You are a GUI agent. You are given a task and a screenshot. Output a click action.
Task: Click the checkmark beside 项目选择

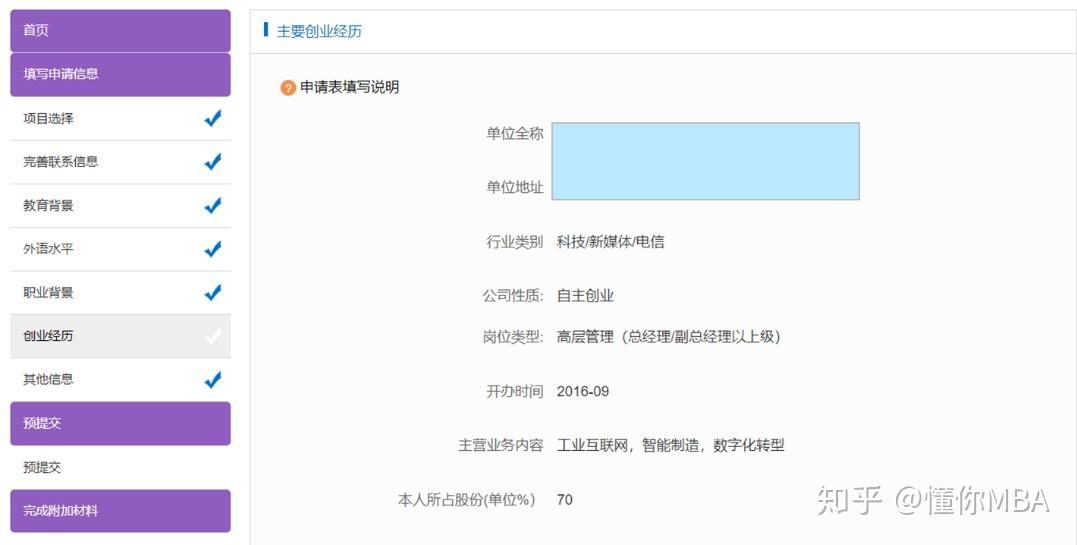click(212, 118)
